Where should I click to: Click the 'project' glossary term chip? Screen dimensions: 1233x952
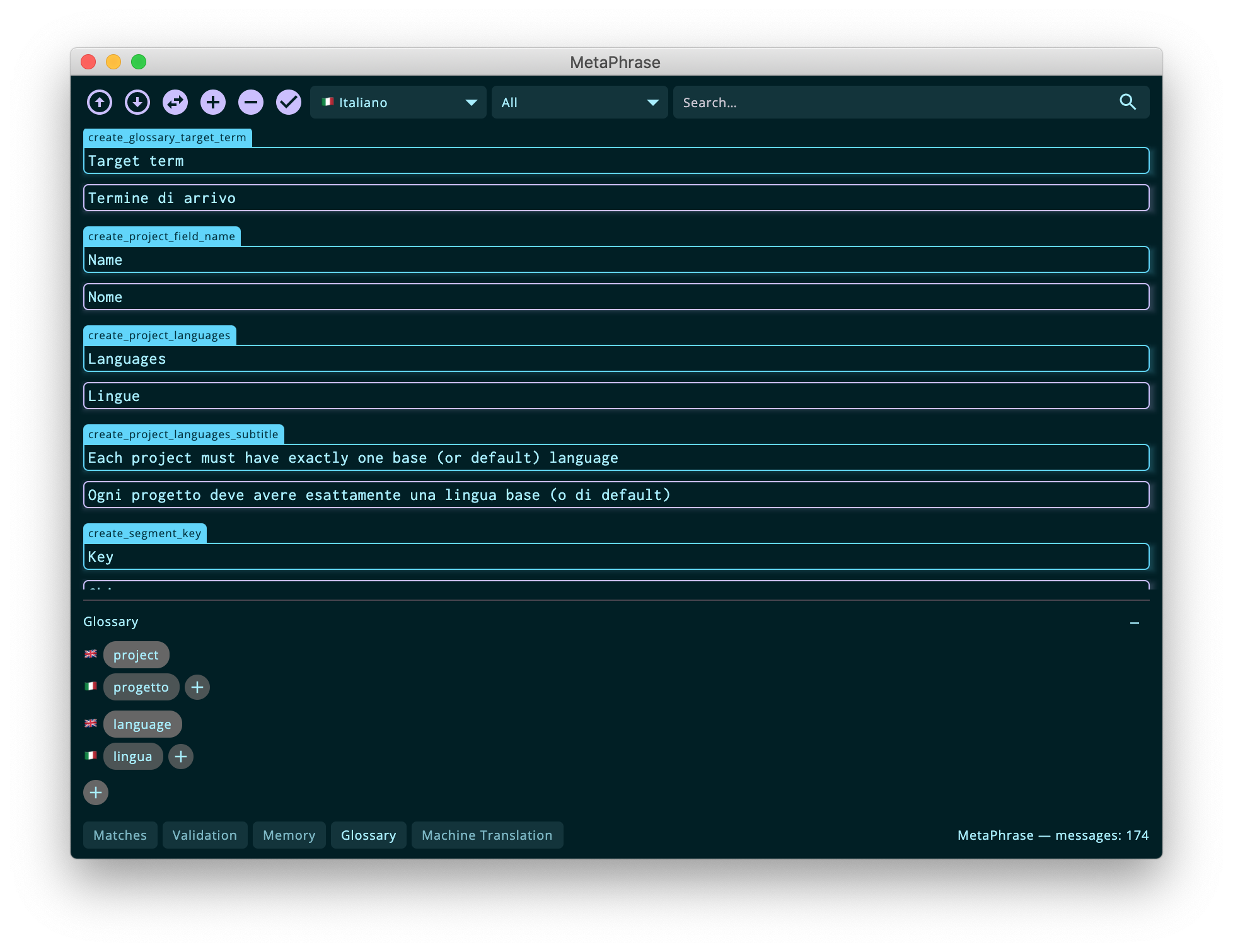[136, 655]
